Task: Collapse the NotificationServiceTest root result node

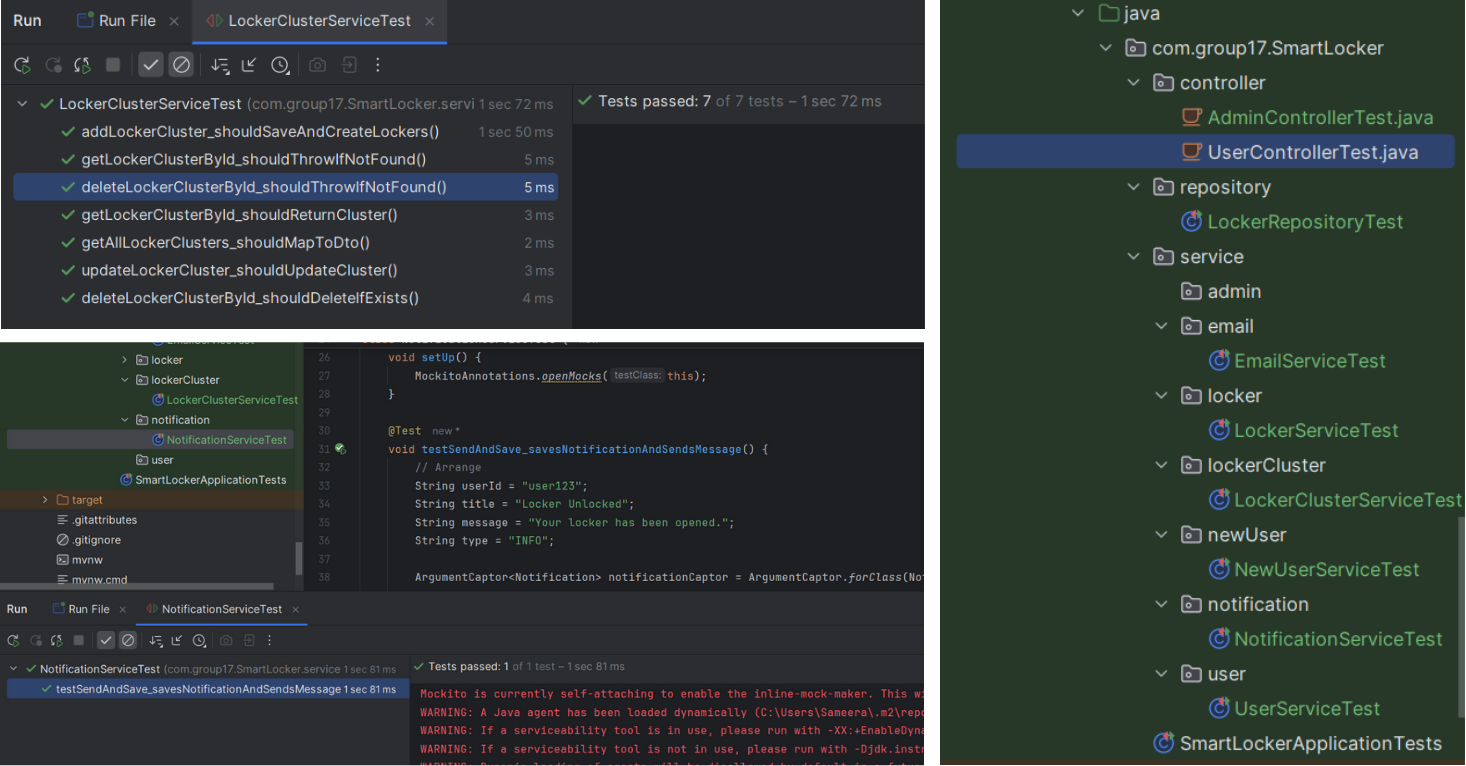Action: pos(14,669)
